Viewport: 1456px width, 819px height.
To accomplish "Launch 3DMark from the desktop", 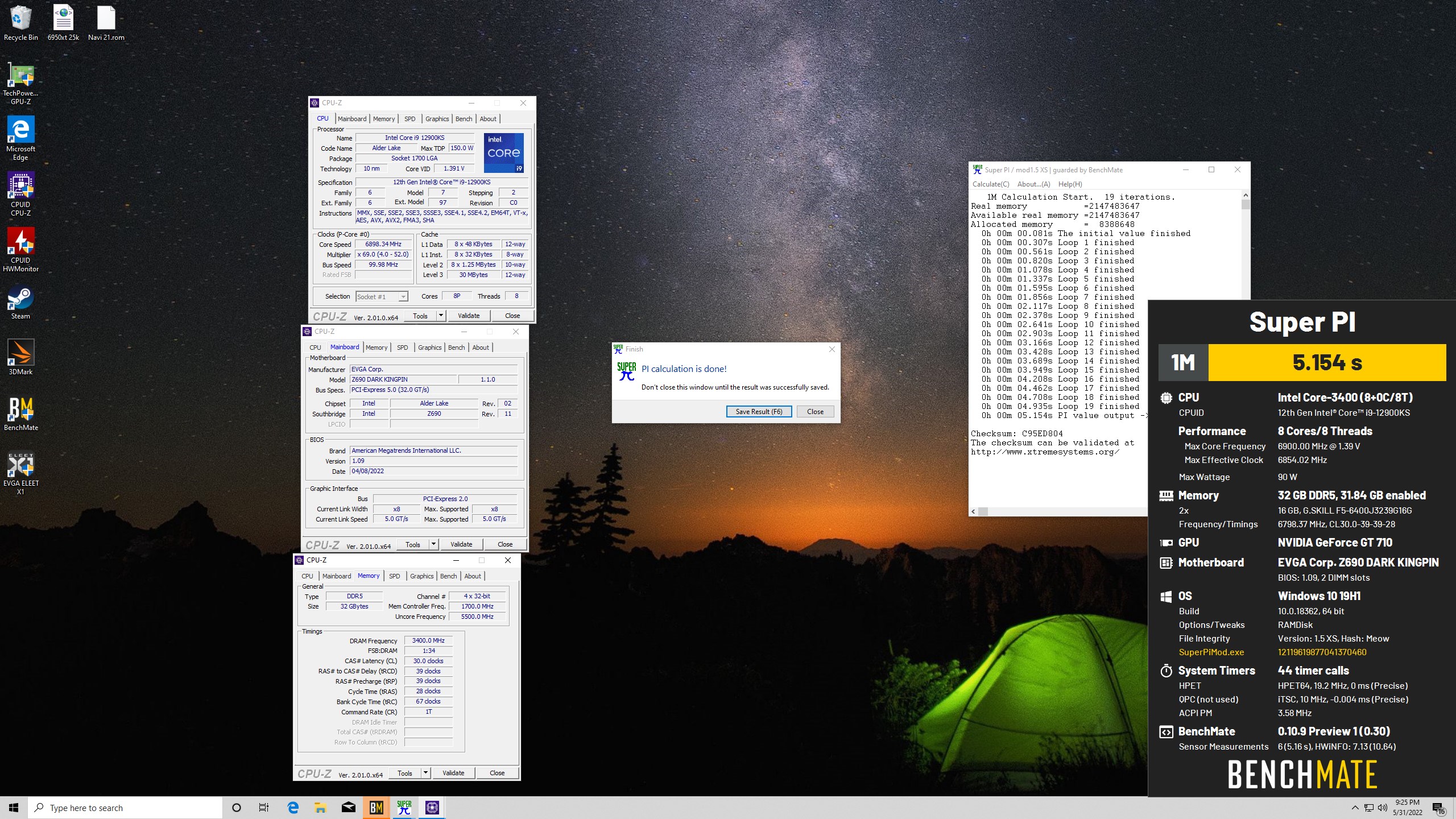I will 20,358.
